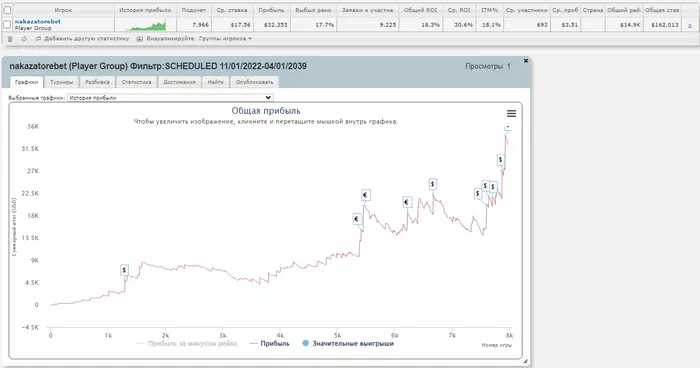Click the $162,013 total stake cell
Screen dimensions: 700x368
tap(665, 25)
